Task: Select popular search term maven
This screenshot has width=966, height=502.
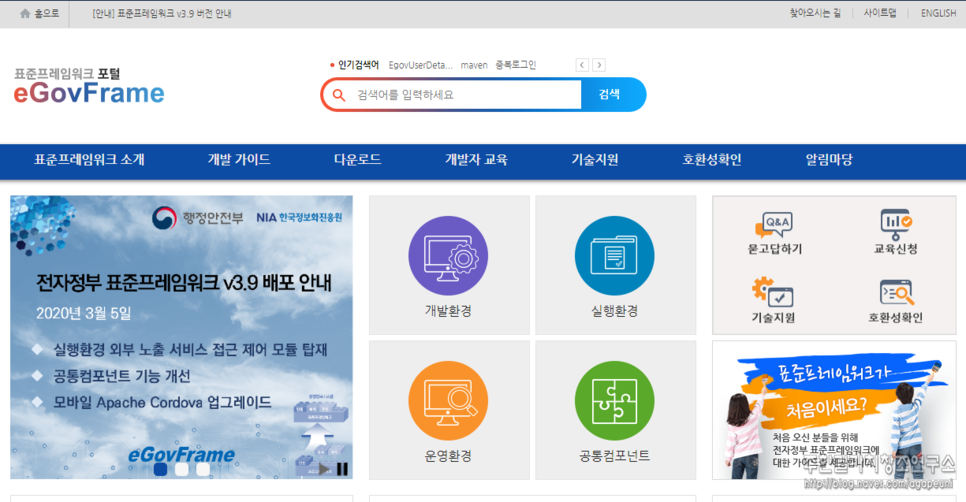Action: point(474,65)
